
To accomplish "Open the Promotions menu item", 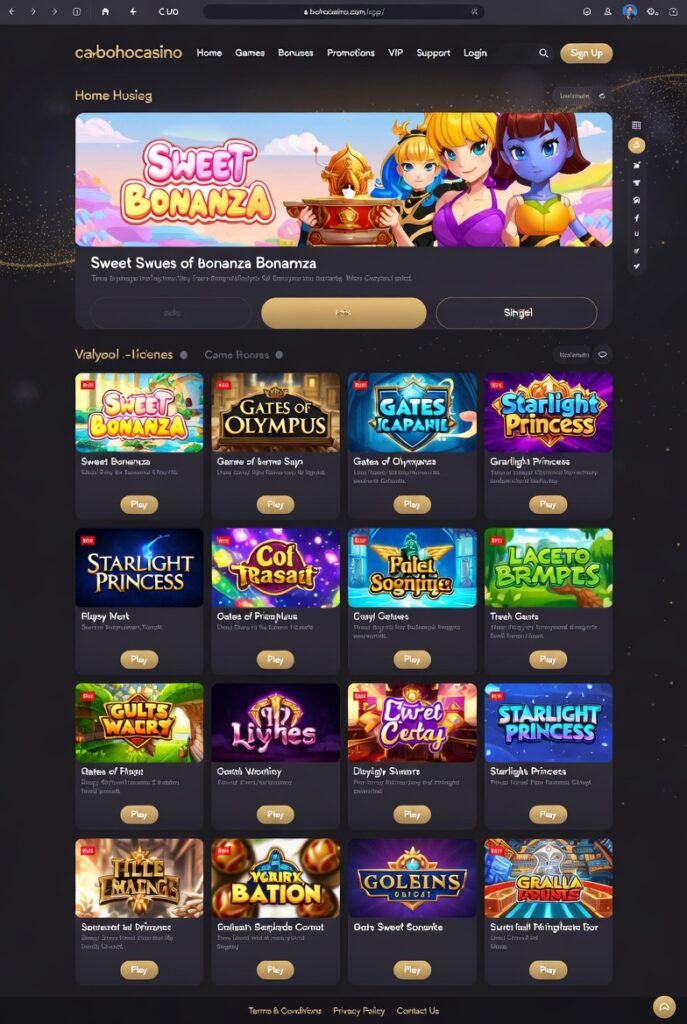I will [351, 53].
